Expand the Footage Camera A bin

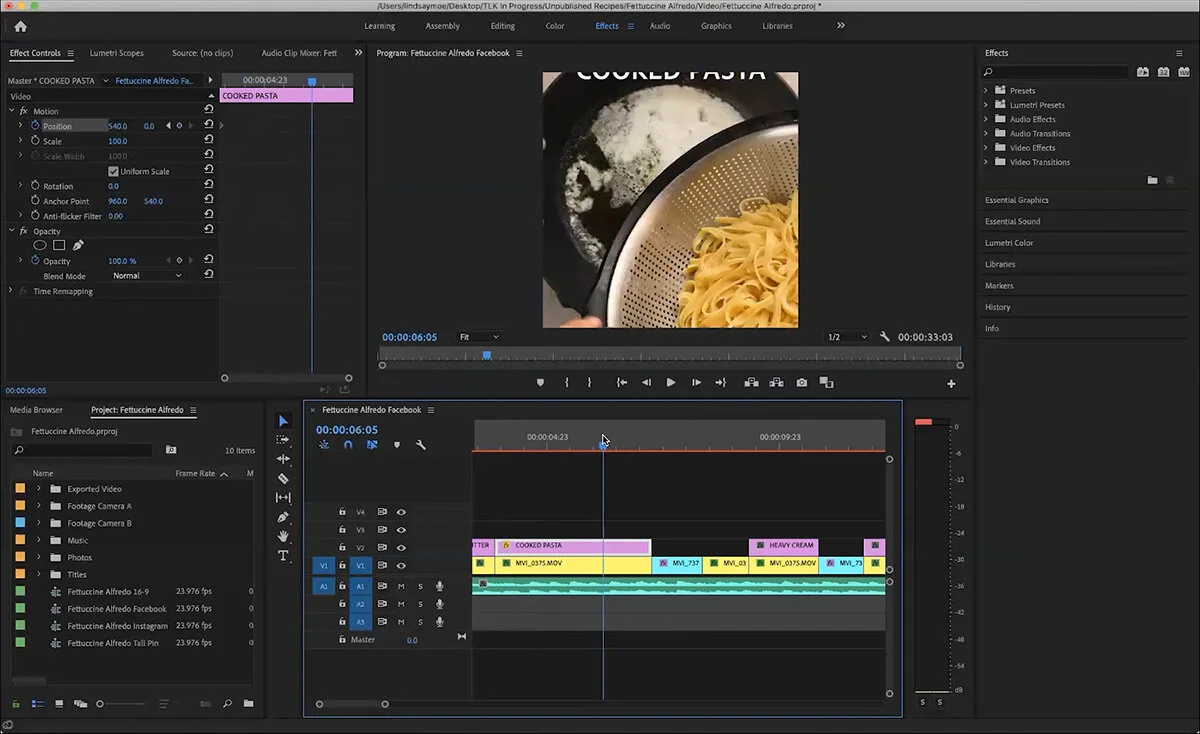coord(40,506)
